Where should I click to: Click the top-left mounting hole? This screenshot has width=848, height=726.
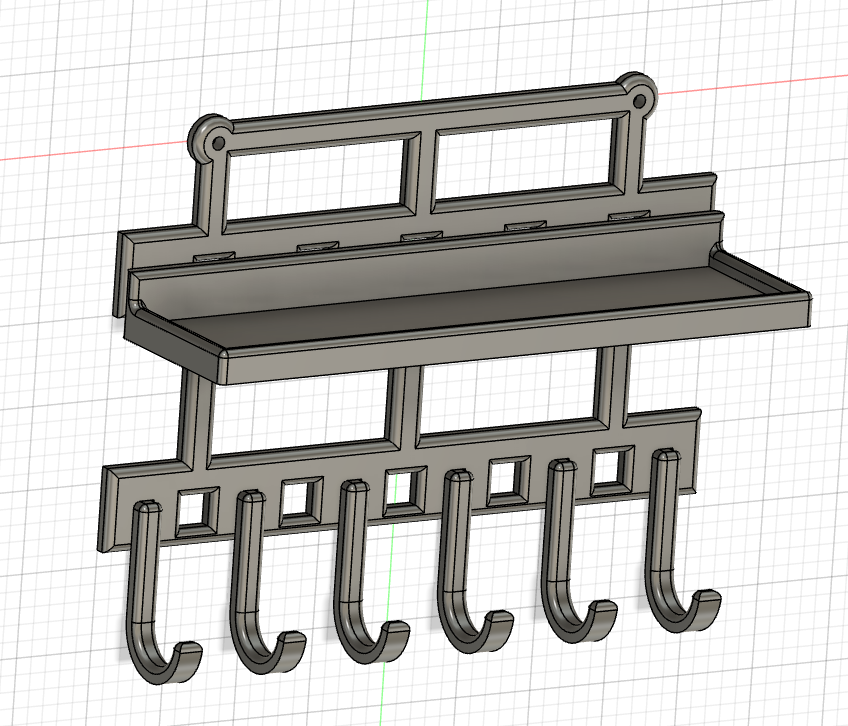point(219,143)
